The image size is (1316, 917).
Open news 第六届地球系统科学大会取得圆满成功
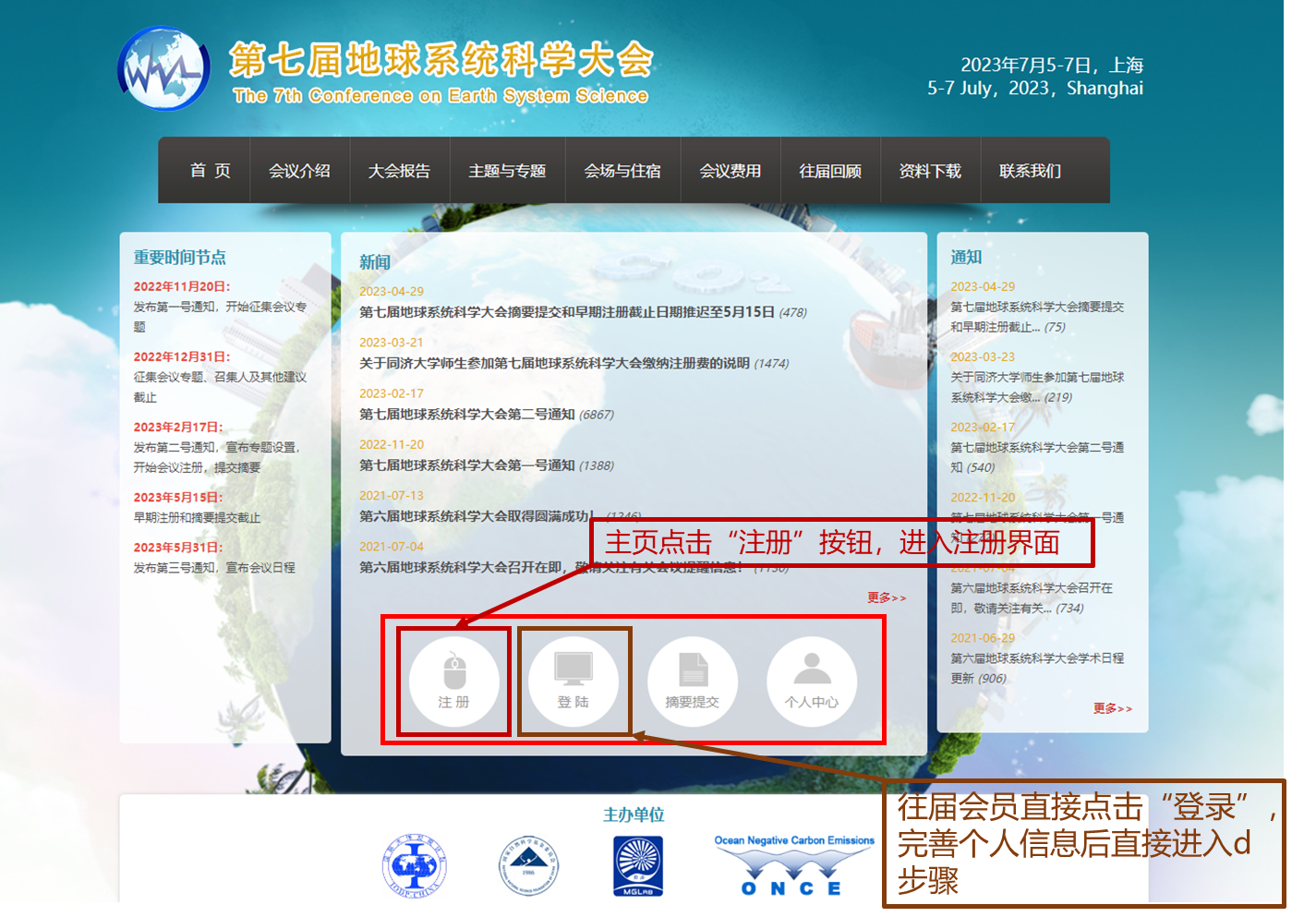pos(476,516)
